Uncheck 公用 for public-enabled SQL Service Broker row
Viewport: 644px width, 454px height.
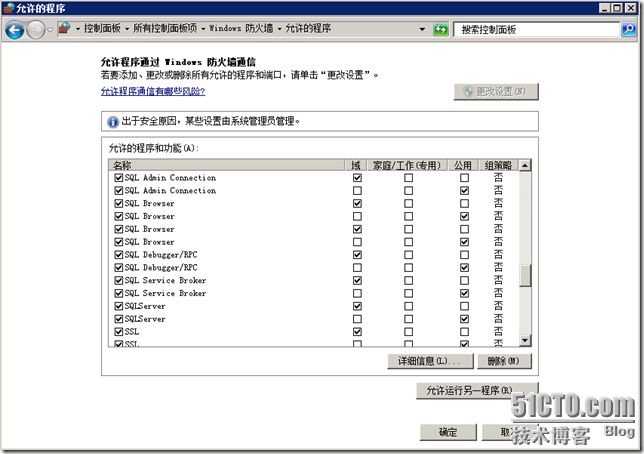click(x=464, y=293)
